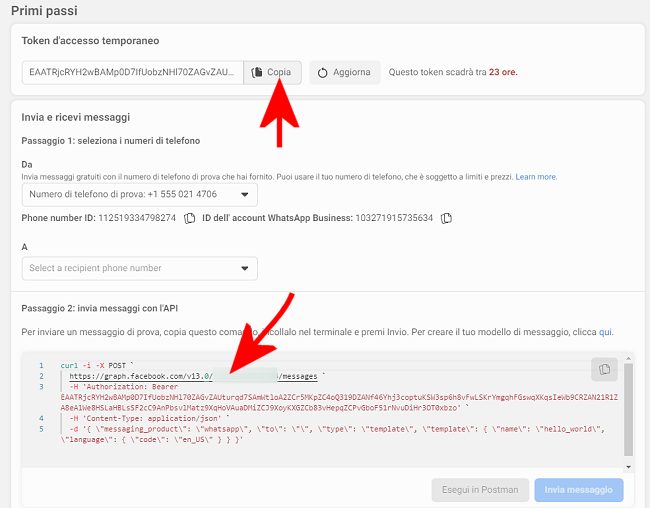Open the test phone number dropdown
The width and height of the screenshot is (650, 508).
coord(140,194)
